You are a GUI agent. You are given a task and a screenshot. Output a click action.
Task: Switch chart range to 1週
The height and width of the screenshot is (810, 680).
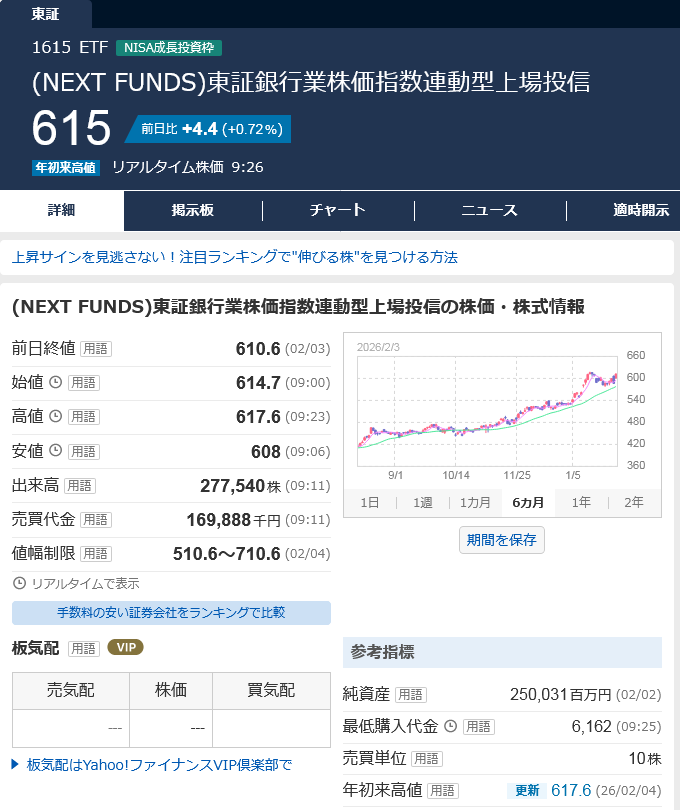423,502
